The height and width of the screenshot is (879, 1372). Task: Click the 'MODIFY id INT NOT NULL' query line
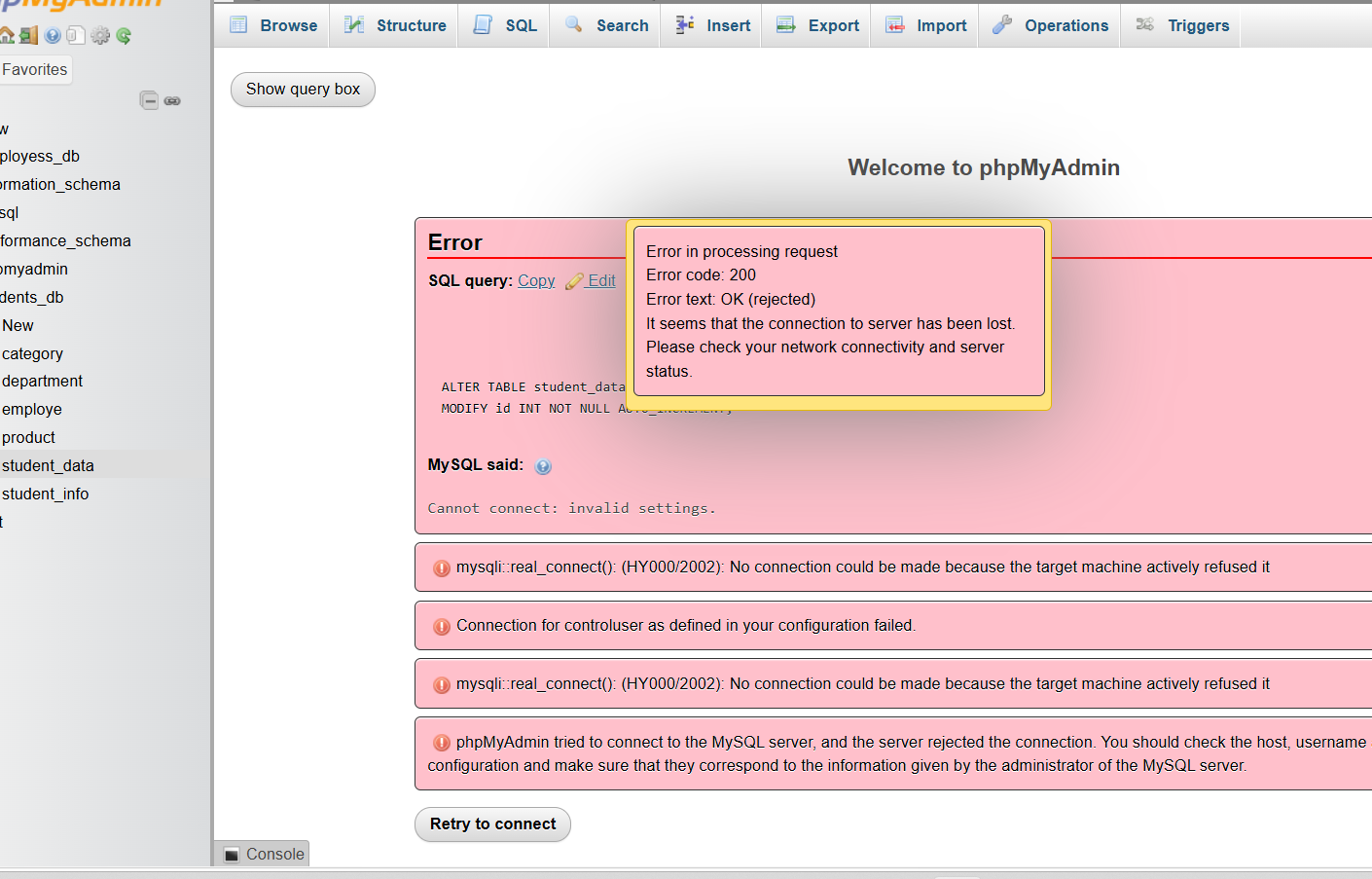pos(587,409)
